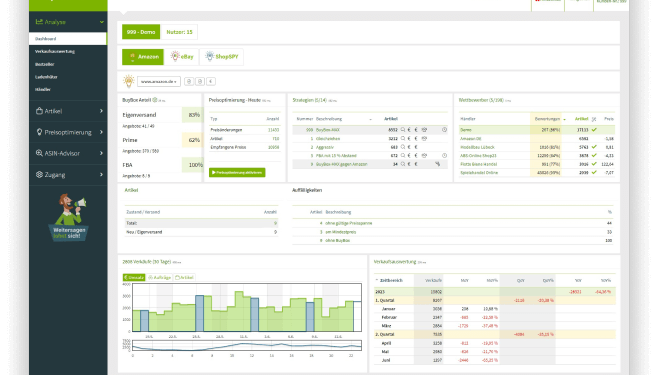
Task: Switch to the eBay tab
Action: click(x=182, y=57)
